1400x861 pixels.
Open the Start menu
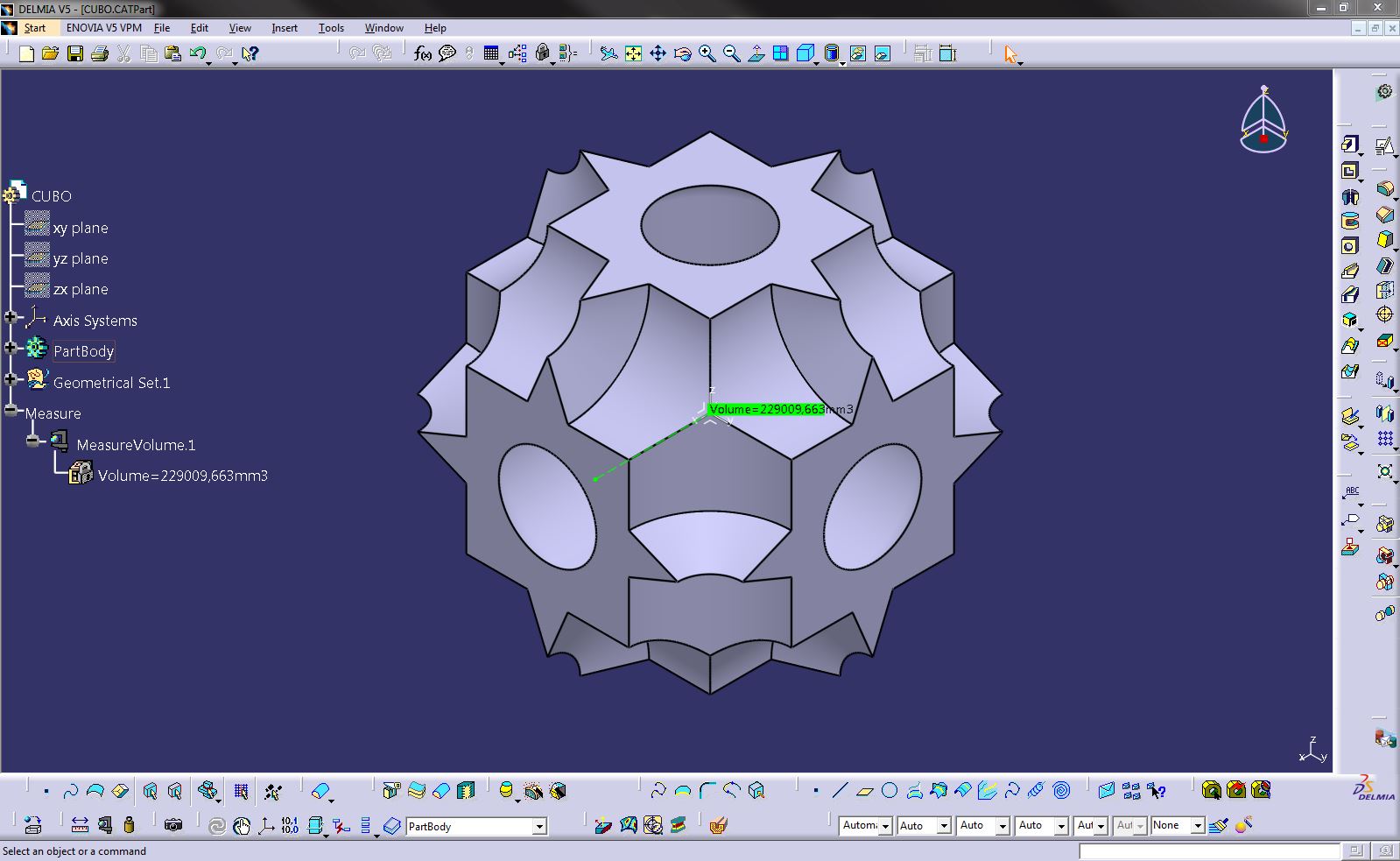[34, 28]
